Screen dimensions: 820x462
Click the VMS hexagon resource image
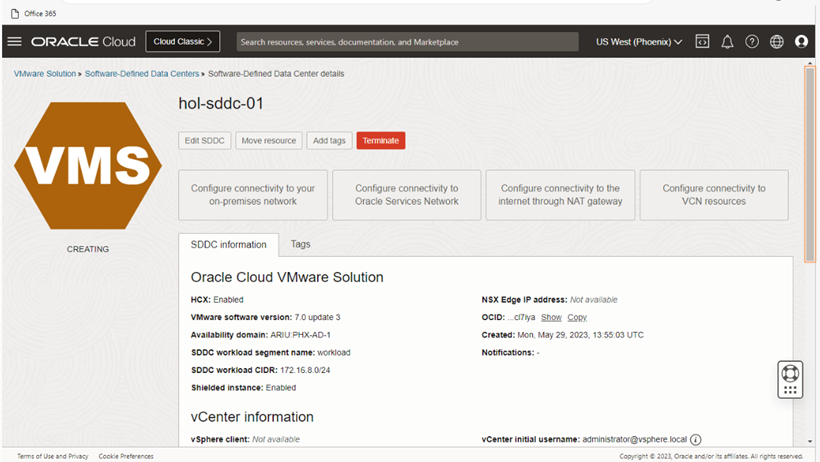tap(88, 165)
